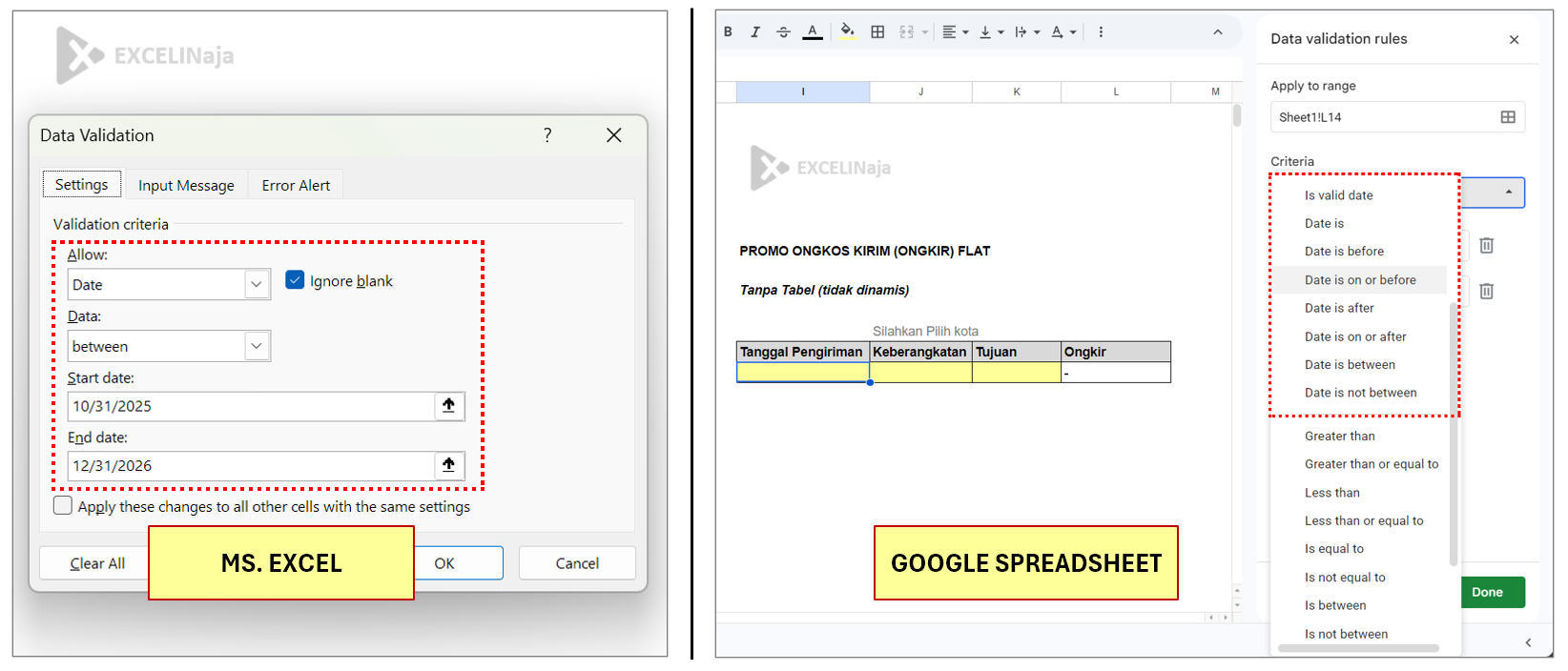1568x671 pixels.
Task: Choose 'Is valid date' criteria
Action: [1338, 195]
